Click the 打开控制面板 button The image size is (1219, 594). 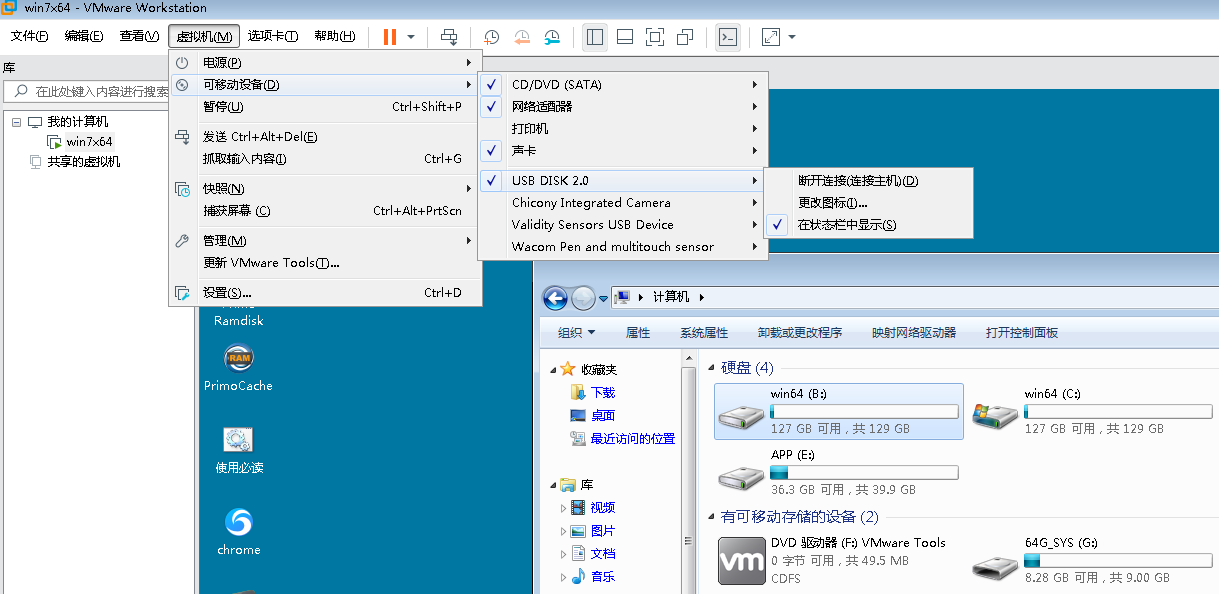click(x=1022, y=333)
